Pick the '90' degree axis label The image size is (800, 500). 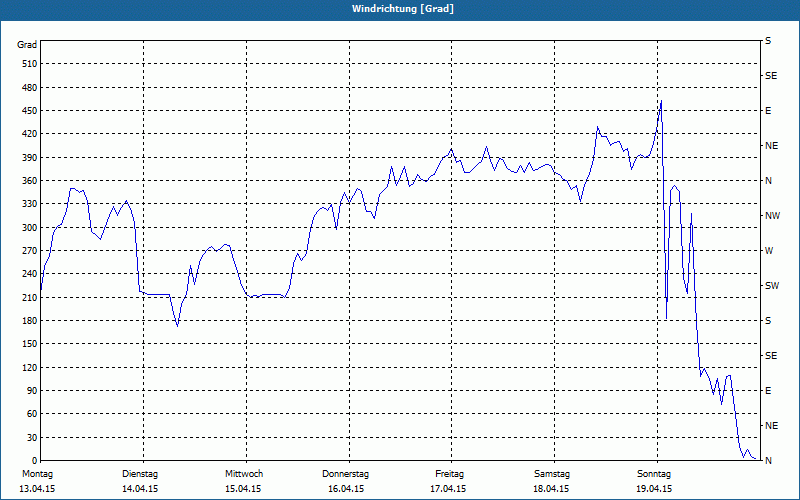click(32, 390)
